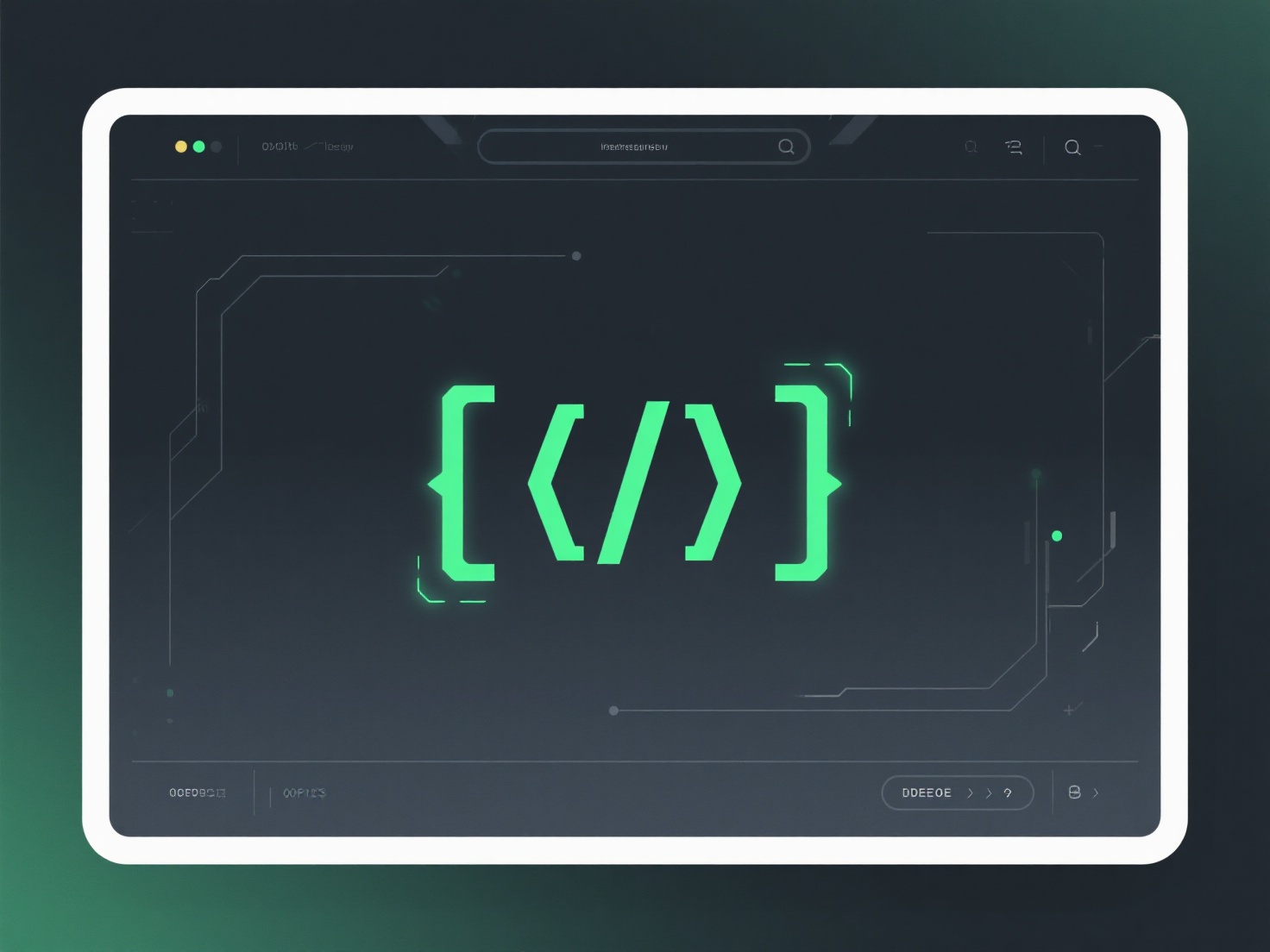This screenshot has width=1270, height=952.
Task: Click the gray window control dot
Action: click(x=217, y=147)
